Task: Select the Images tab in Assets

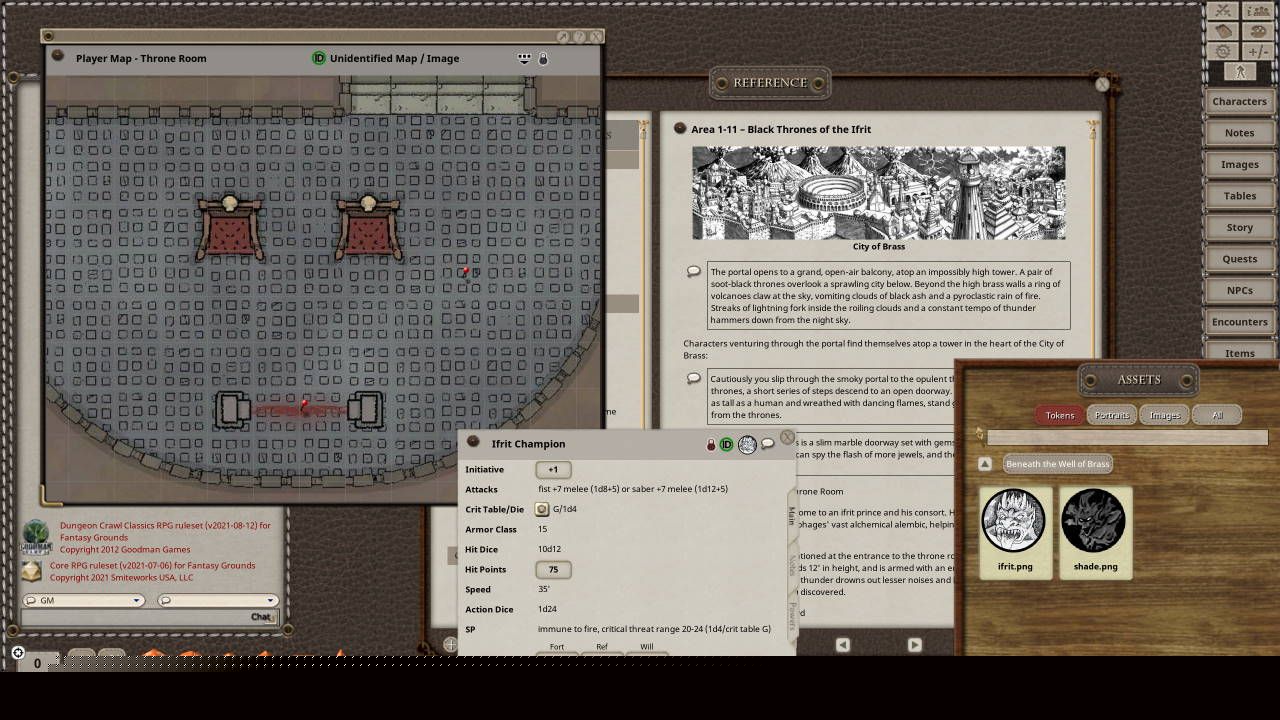Action: point(1164,415)
